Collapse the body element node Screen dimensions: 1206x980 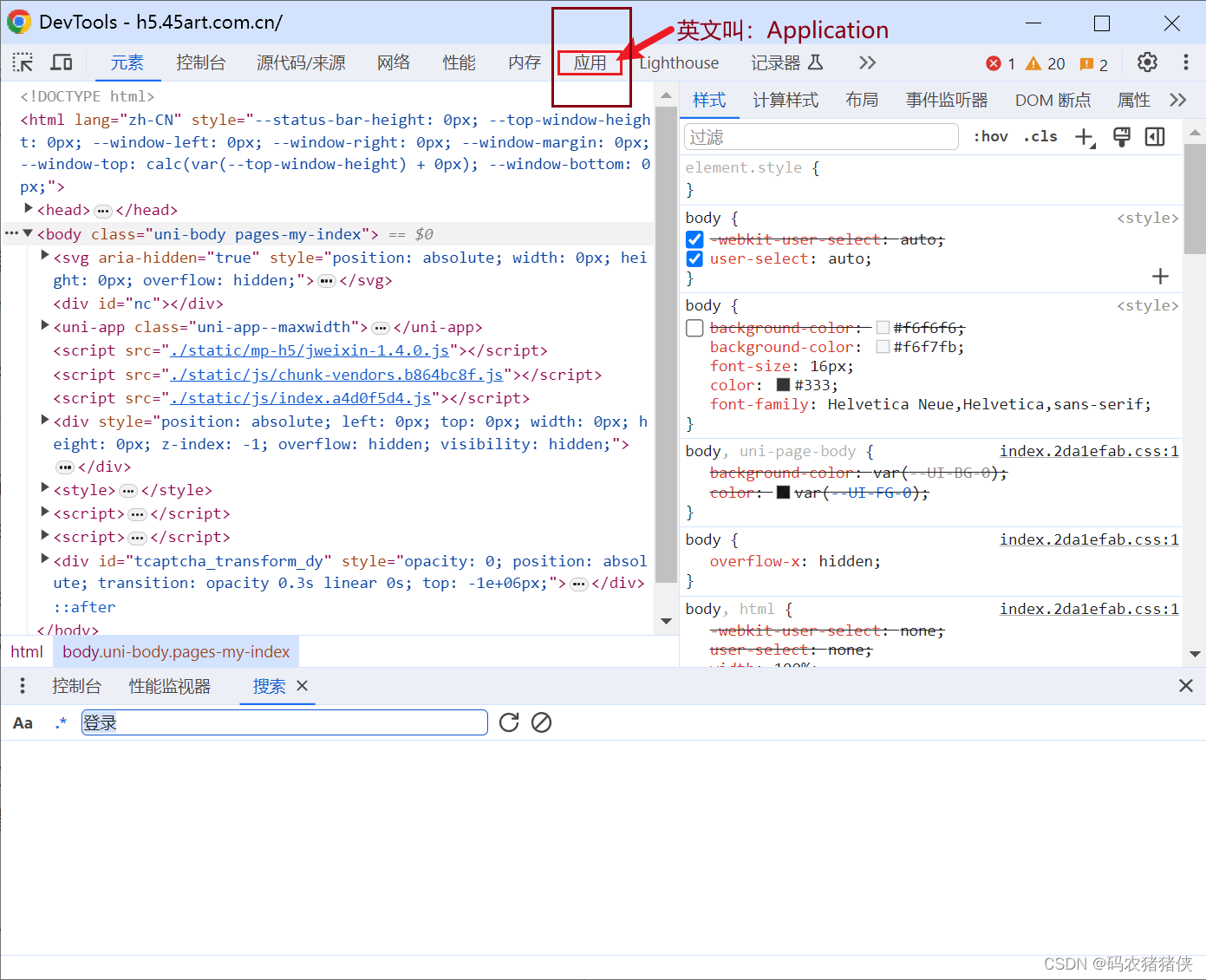click(29, 233)
